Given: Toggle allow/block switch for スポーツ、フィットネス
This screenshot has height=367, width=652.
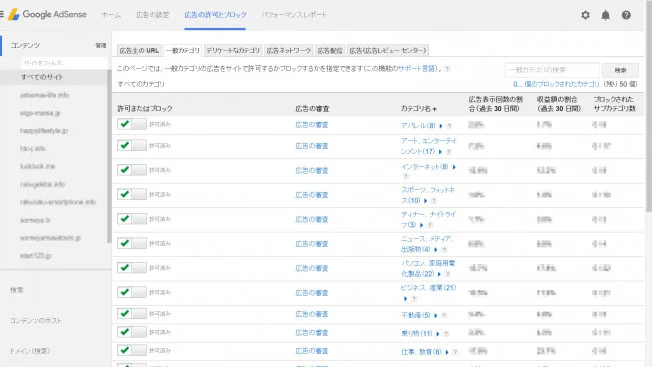Looking at the screenshot, I should tap(132, 194).
